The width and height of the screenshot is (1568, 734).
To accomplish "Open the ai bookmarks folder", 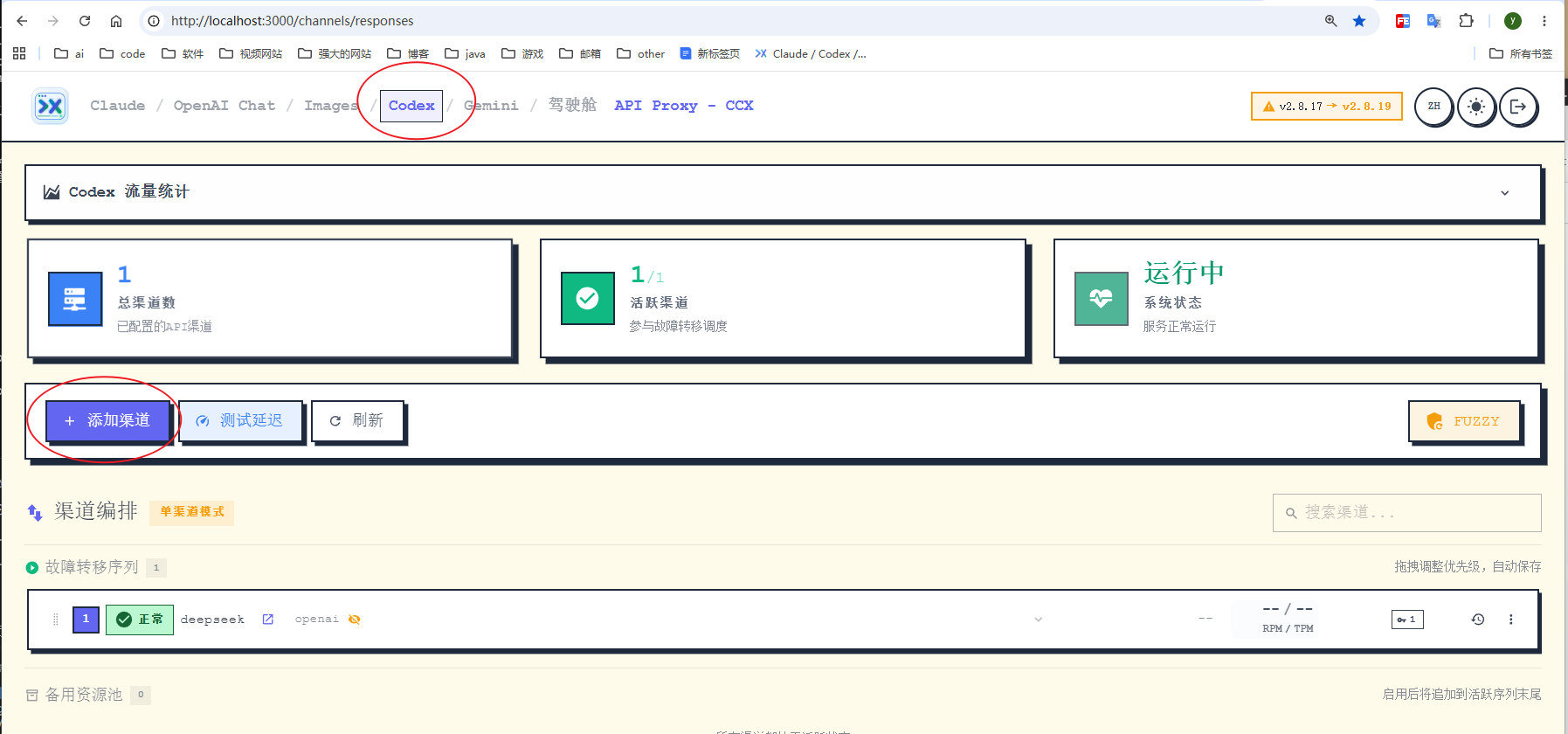I will pyautogui.click(x=69, y=53).
